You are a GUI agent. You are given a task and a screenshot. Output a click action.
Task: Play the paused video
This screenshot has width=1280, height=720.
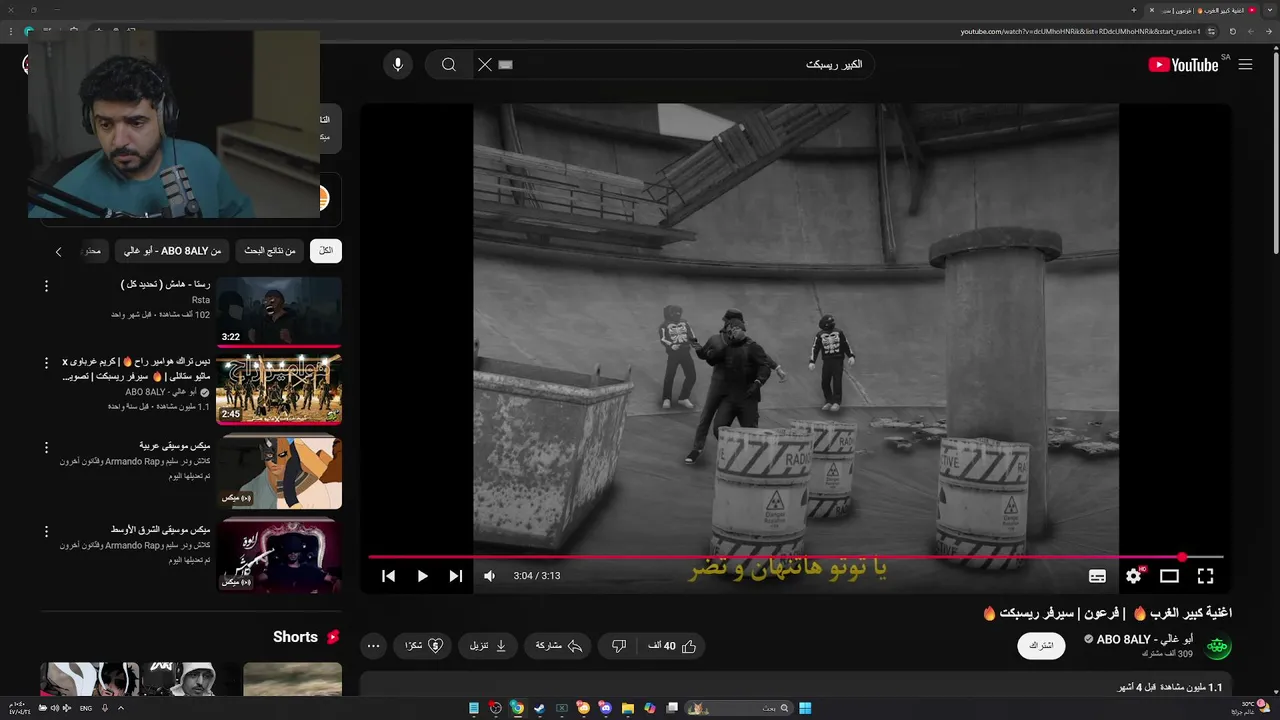[x=422, y=576]
